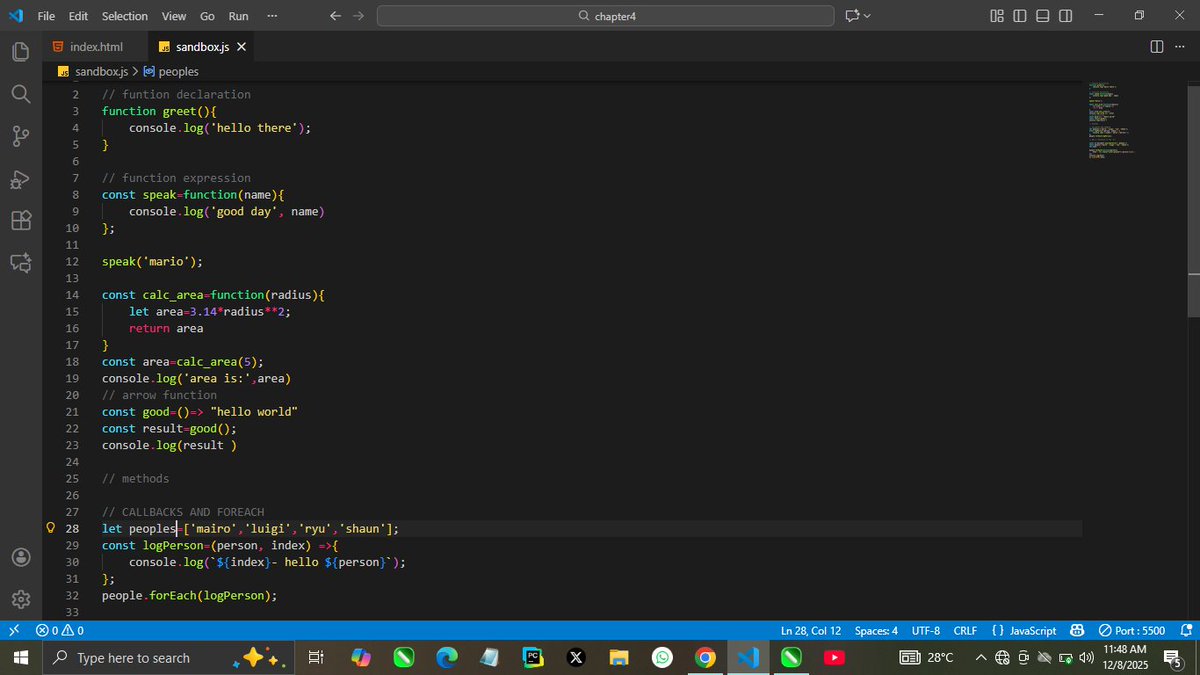
Task: Toggle the Primary Side Bar visibility
Action: pos(1018,16)
